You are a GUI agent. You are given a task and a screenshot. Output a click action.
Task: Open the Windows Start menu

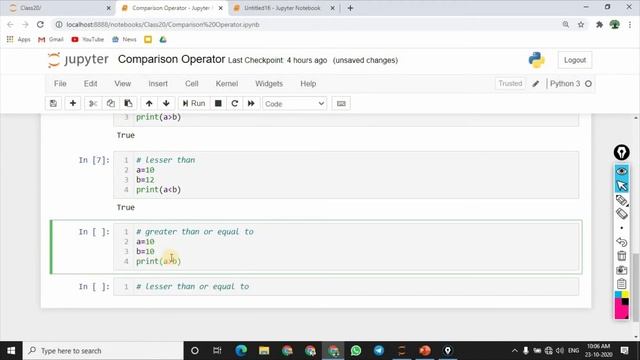pos(11,351)
